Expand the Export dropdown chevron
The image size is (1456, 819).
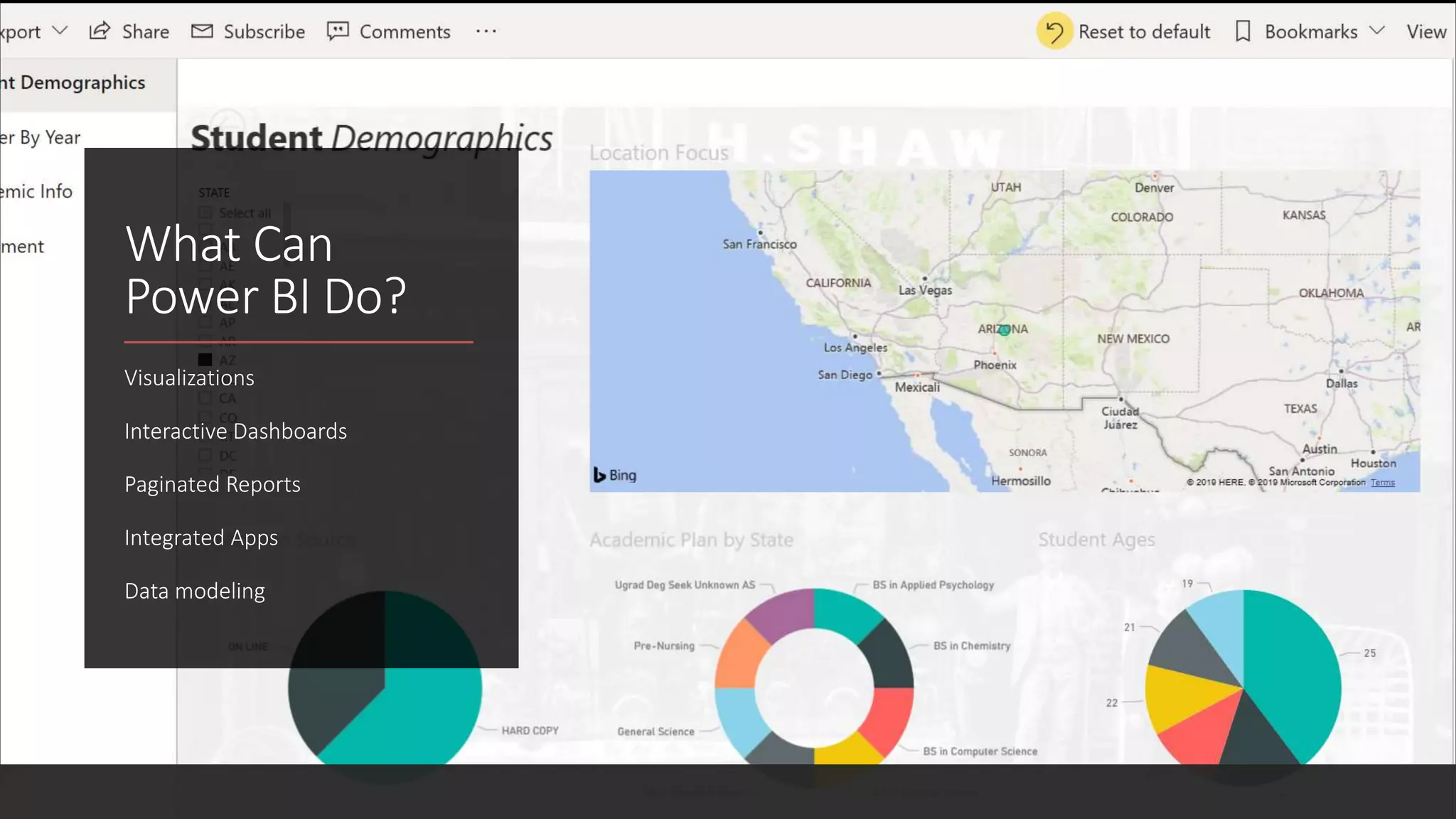click(60, 31)
